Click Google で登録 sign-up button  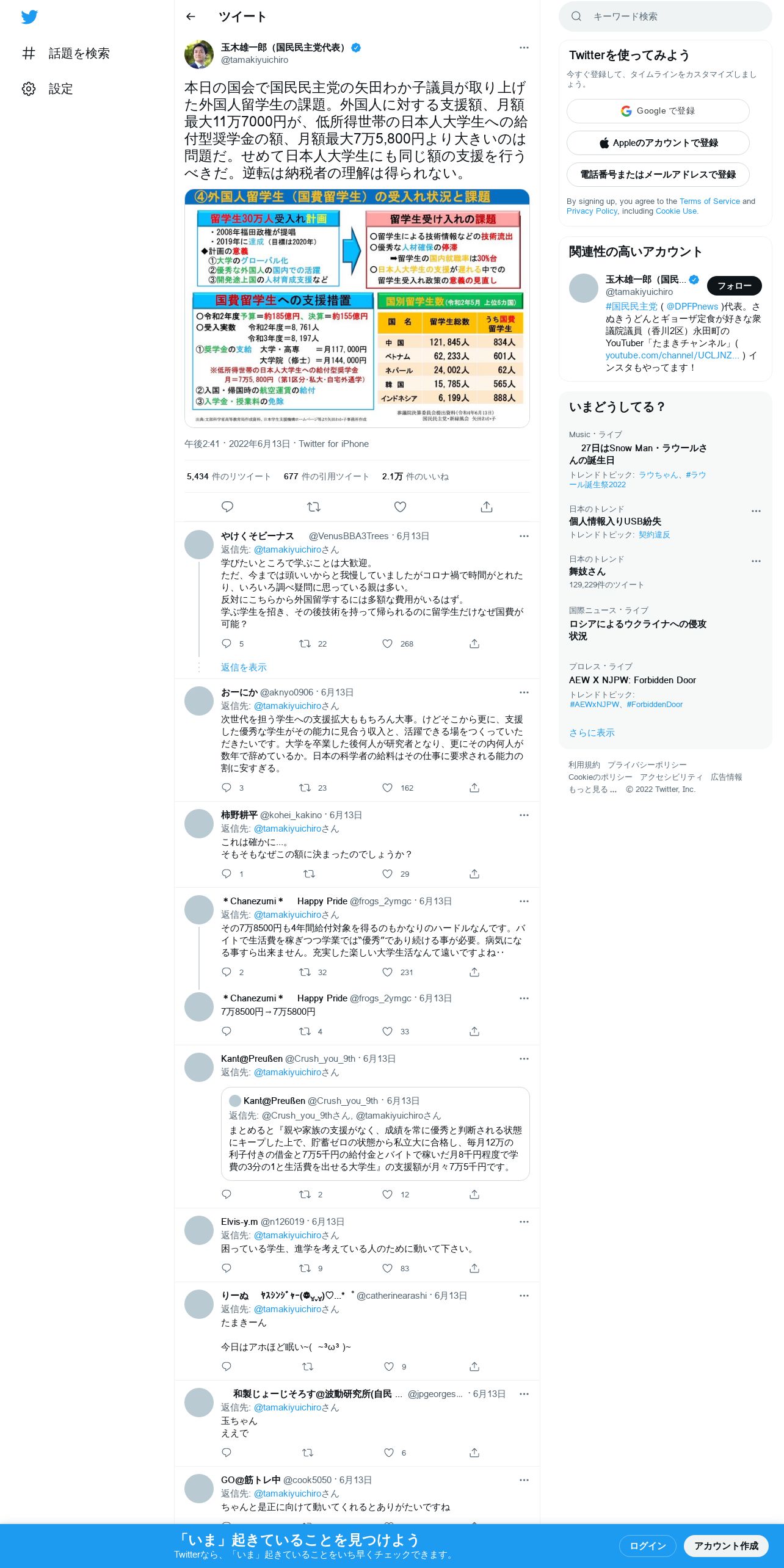click(658, 111)
